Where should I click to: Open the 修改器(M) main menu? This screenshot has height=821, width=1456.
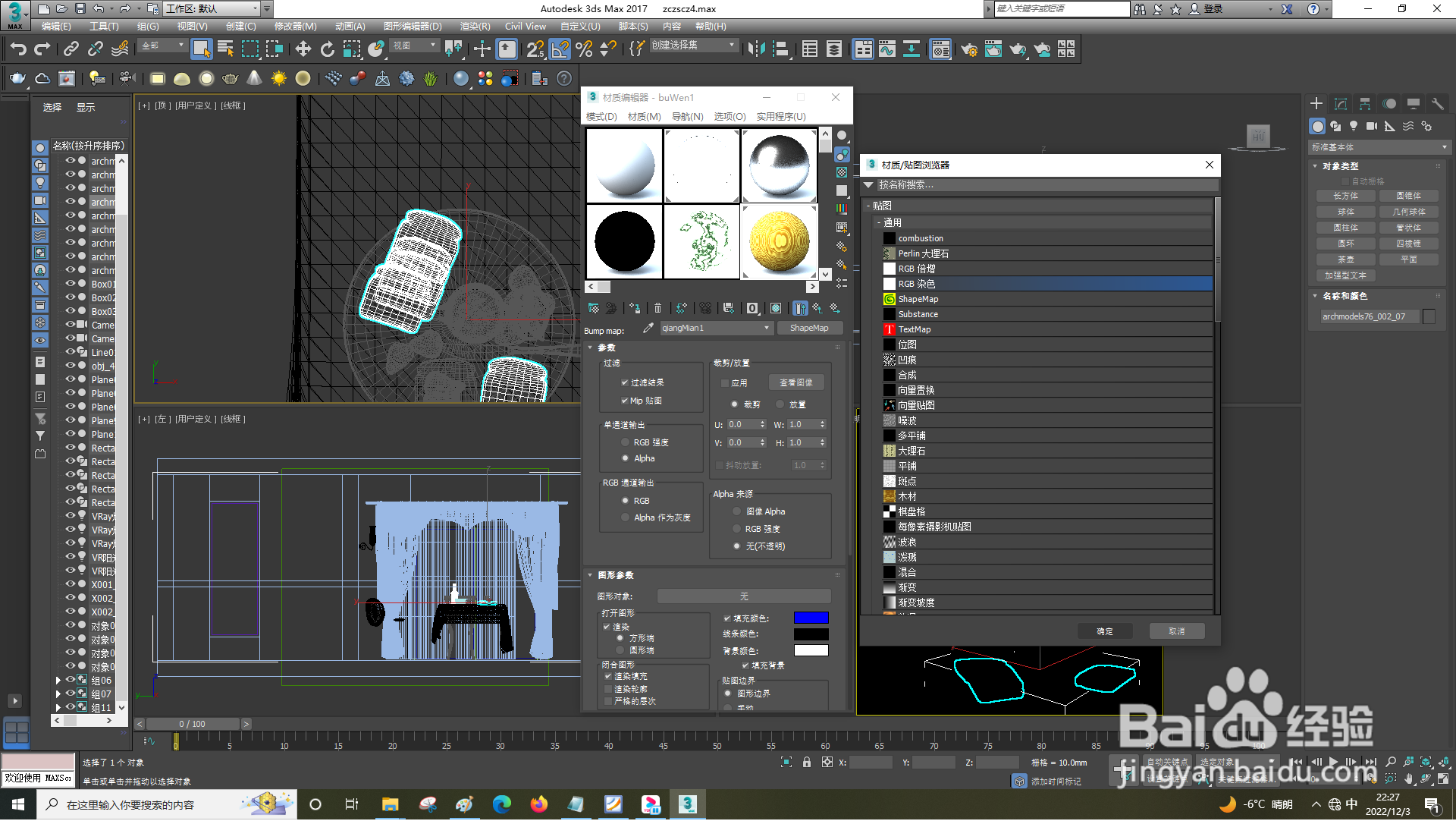coord(295,26)
